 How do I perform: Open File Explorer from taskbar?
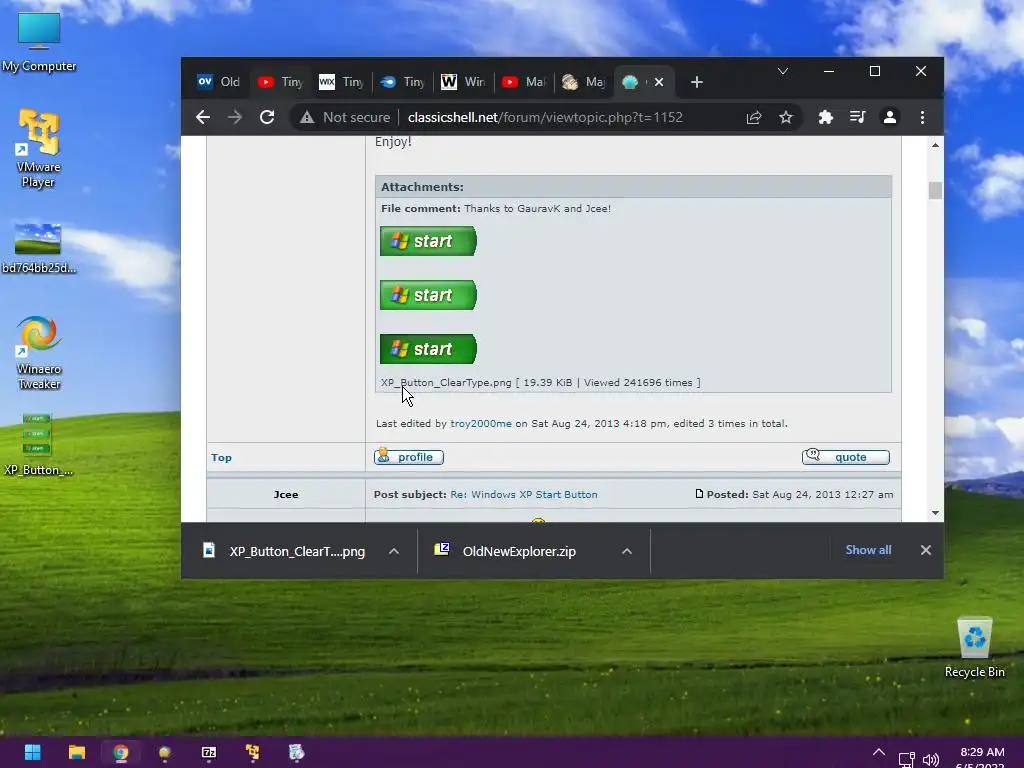click(76, 752)
